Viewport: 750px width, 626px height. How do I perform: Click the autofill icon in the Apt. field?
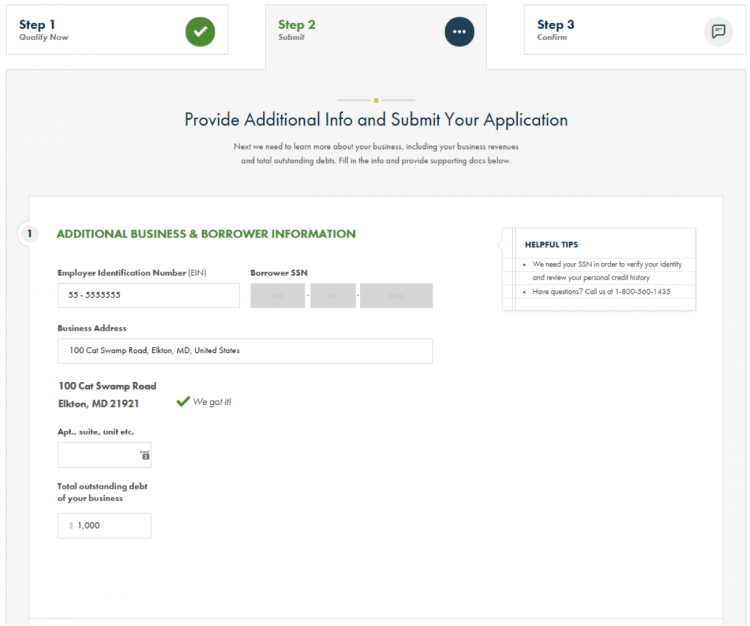click(145, 455)
